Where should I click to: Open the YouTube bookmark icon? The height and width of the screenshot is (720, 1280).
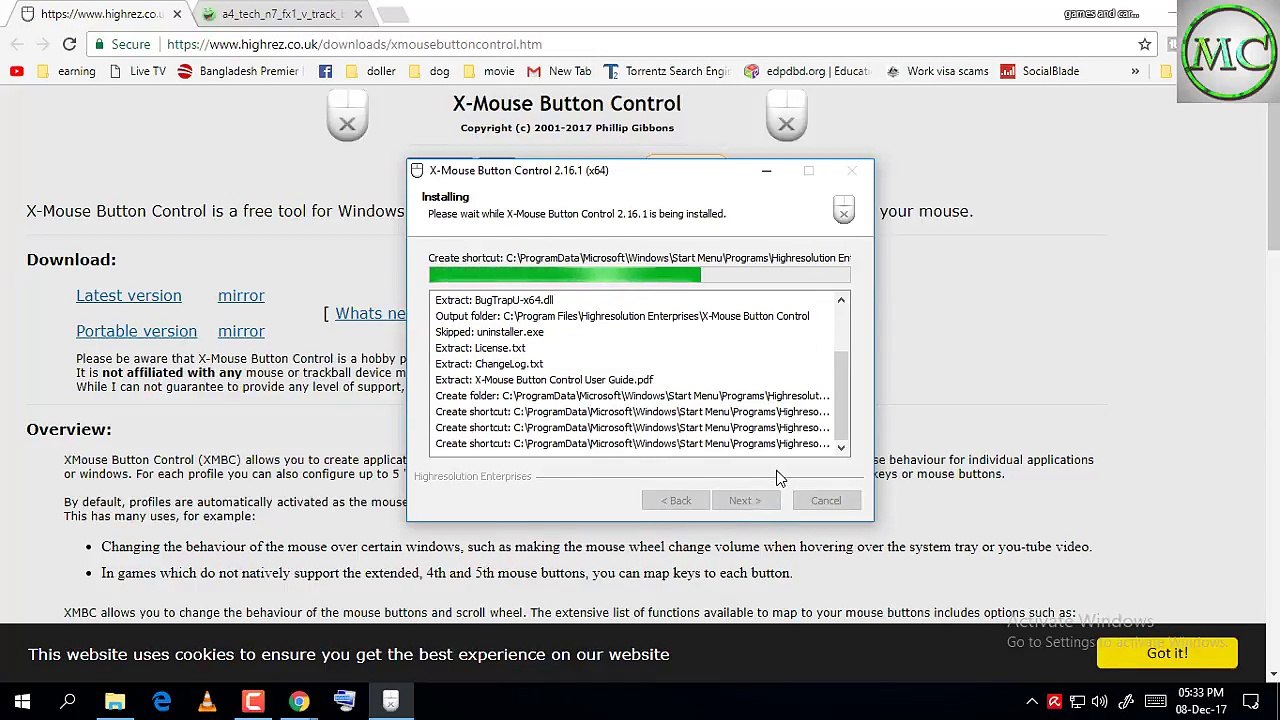[17, 71]
